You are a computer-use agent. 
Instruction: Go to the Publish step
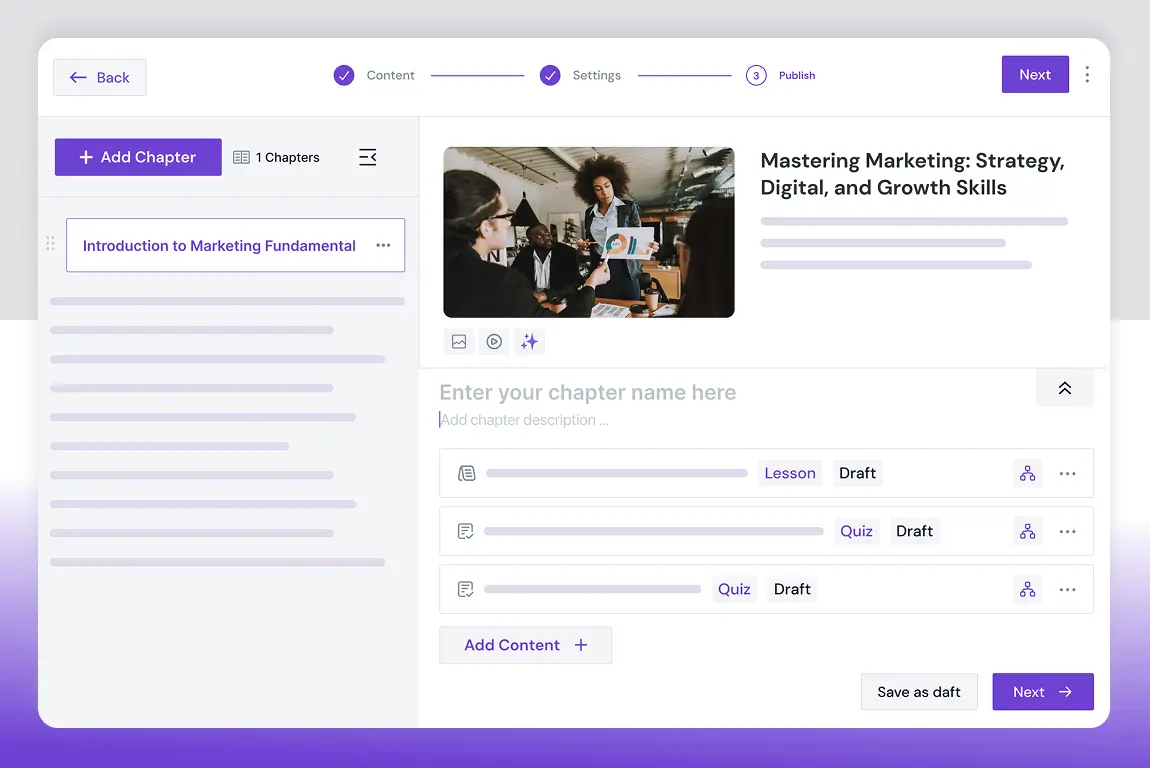[x=797, y=75]
